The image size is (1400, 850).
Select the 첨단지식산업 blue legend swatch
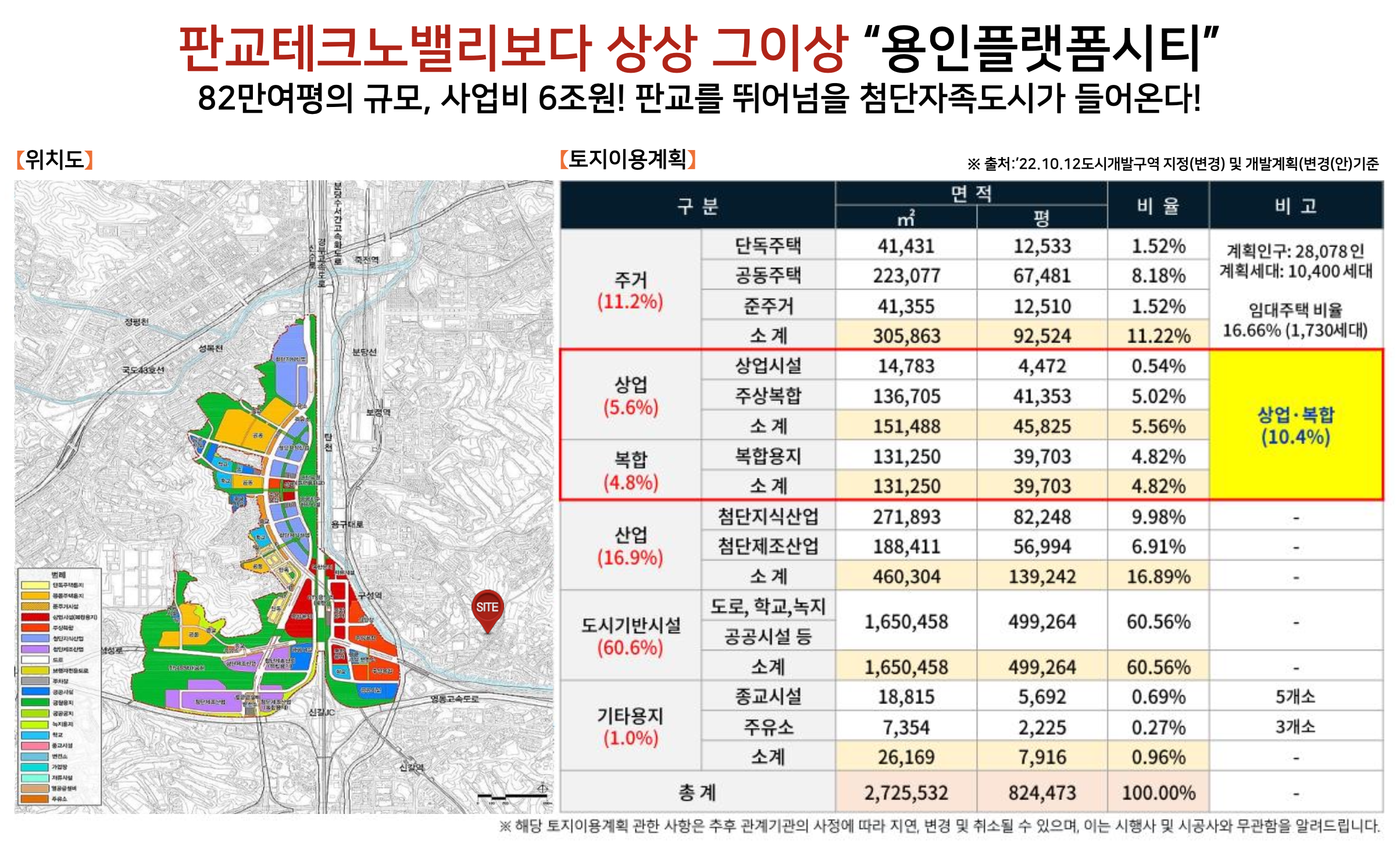(x=34, y=638)
